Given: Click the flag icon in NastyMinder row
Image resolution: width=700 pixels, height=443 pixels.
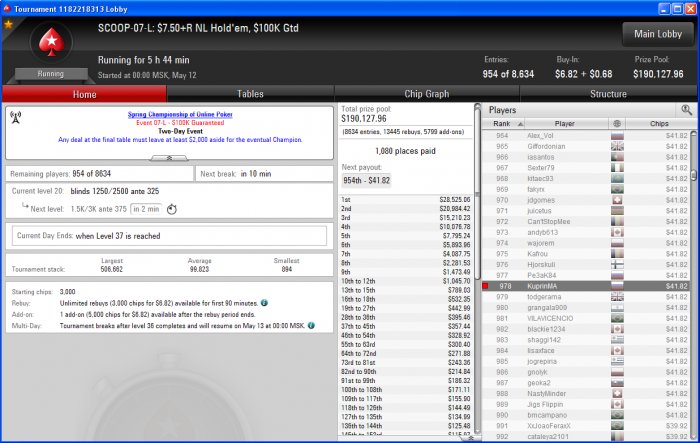Looking at the screenshot, I should 617,393.
